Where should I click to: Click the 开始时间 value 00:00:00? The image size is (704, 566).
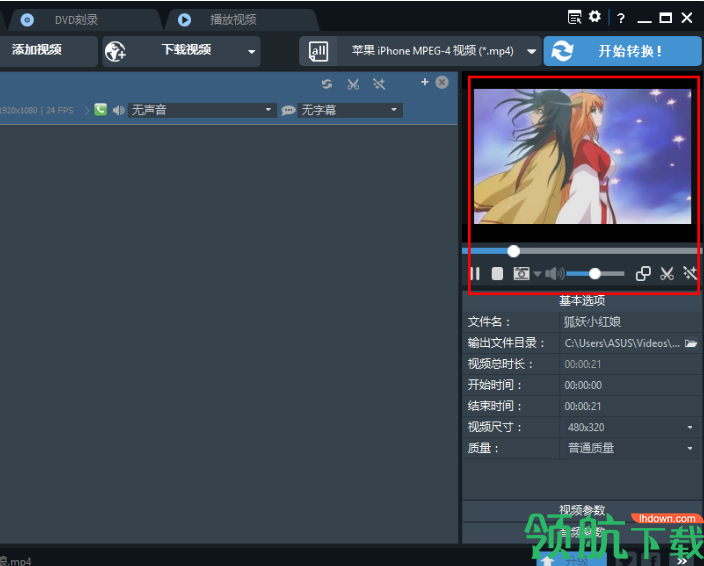tap(583, 385)
